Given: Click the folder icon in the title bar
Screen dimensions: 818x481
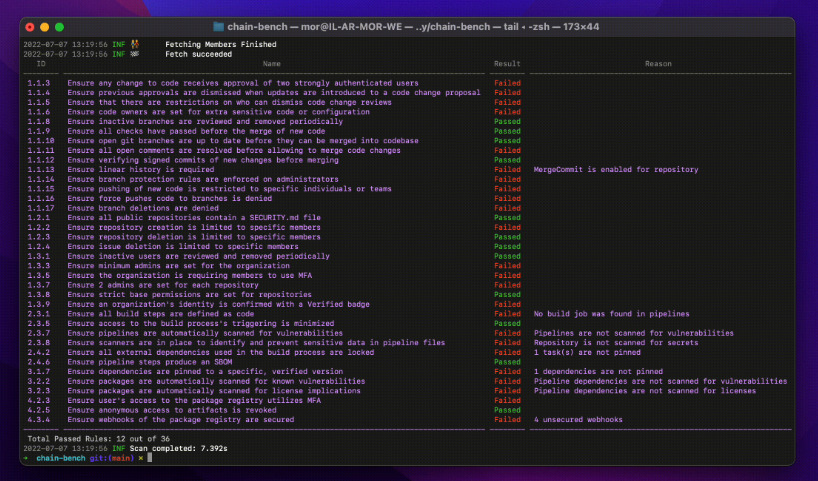Looking at the screenshot, I should 219,27.
